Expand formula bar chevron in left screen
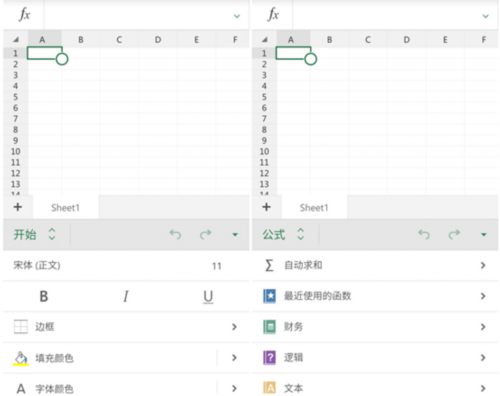The image size is (500, 396). click(x=237, y=16)
